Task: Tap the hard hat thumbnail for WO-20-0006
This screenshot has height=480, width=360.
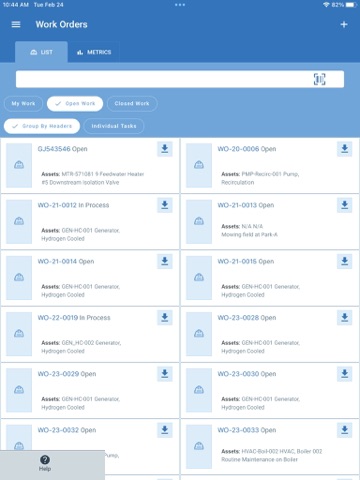Action: (x=199, y=165)
